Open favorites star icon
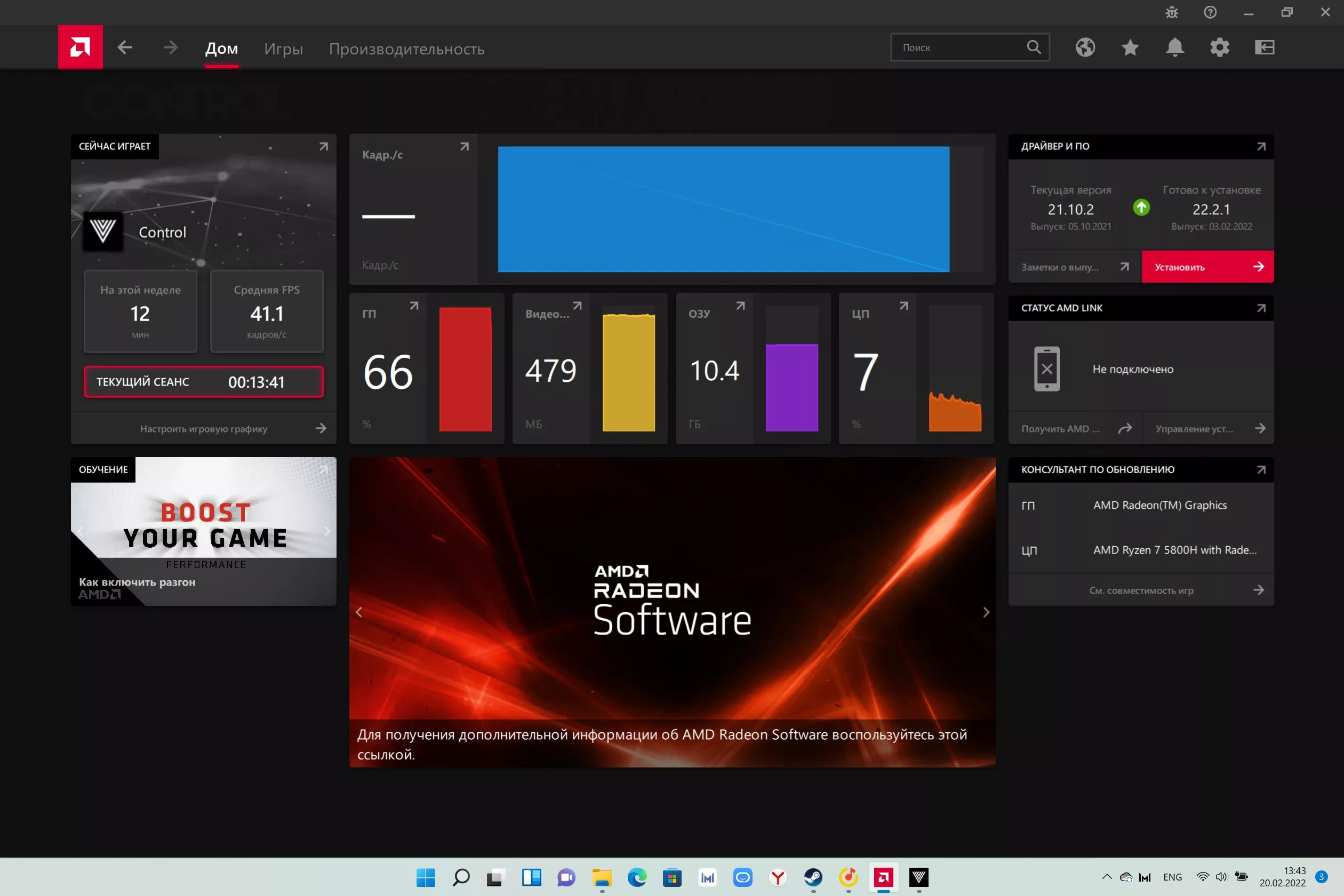Screen dimensions: 1344x896 (1130, 47)
